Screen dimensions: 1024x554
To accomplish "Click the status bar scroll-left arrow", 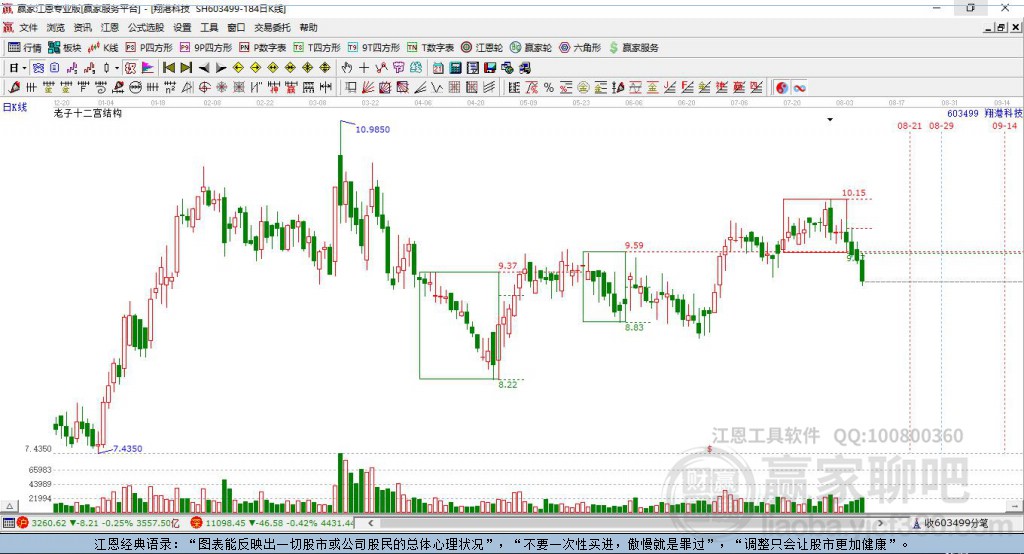I will tap(371, 523).
